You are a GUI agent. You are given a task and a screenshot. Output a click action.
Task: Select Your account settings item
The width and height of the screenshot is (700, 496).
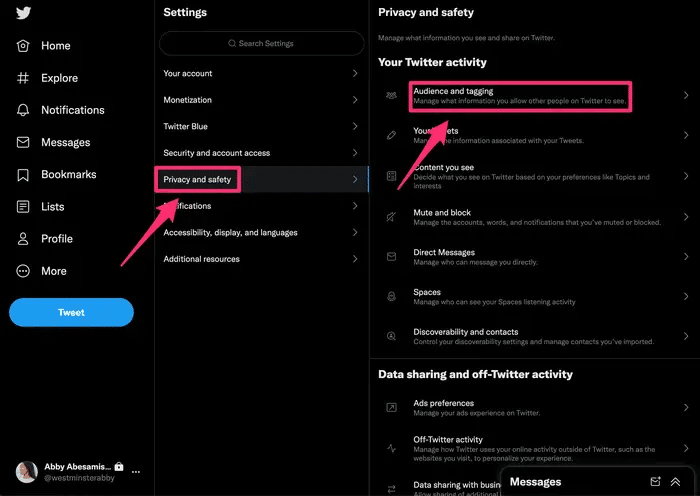point(262,73)
